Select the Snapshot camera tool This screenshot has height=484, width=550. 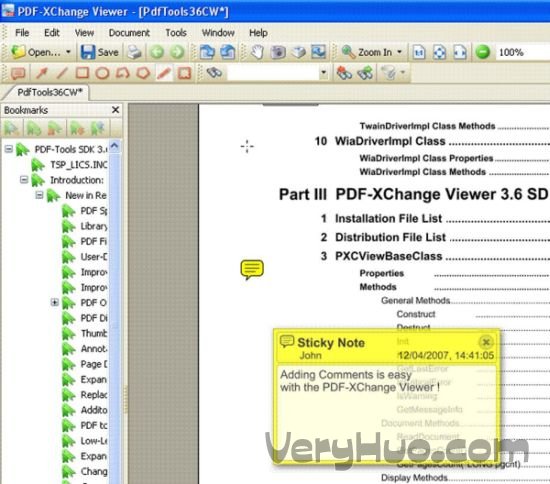(278, 52)
